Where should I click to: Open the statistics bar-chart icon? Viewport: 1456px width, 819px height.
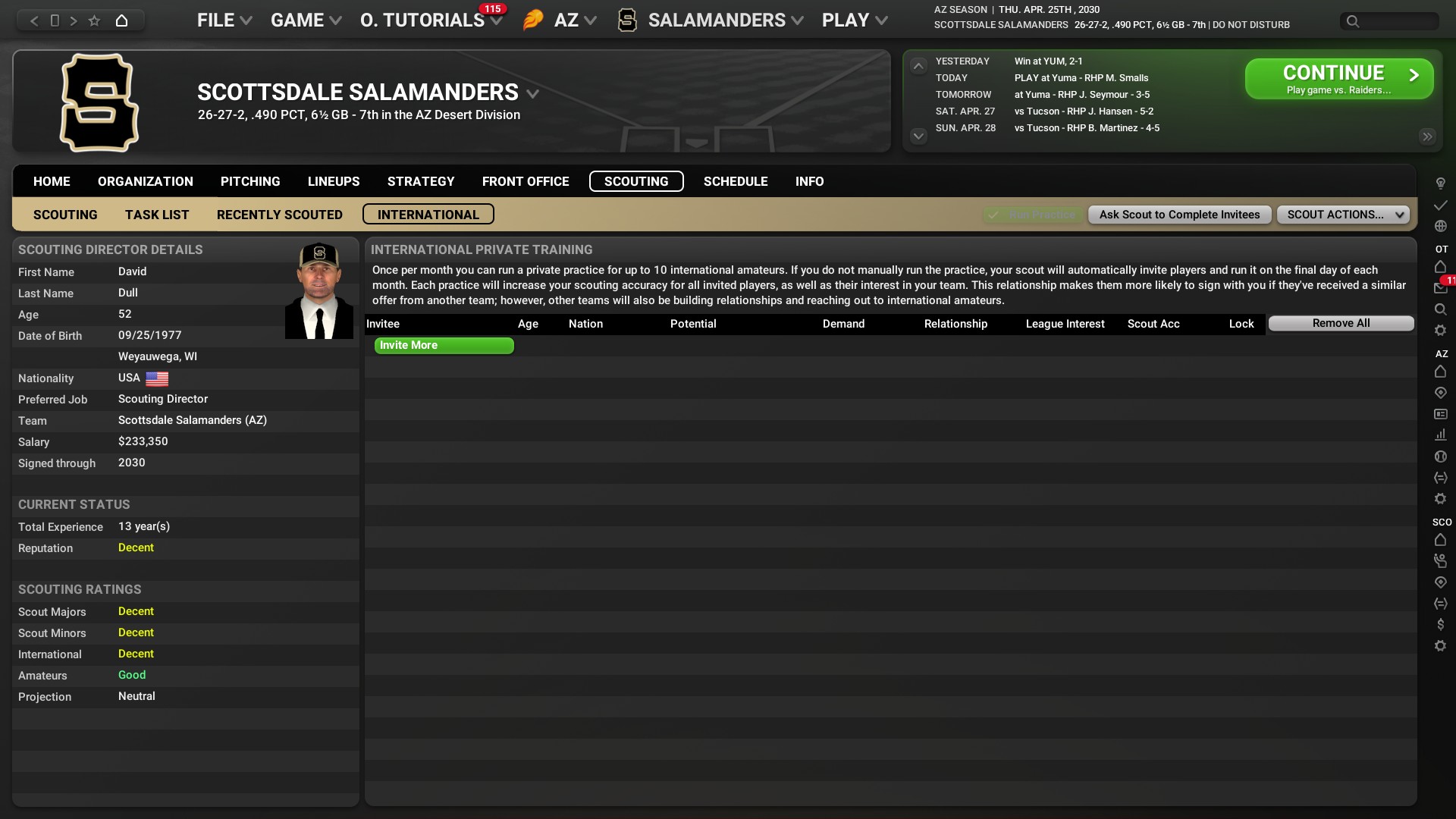click(1440, 435)
